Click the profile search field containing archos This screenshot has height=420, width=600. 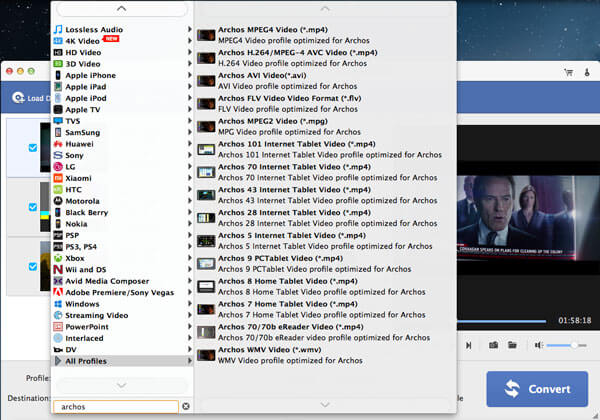coord(116,407)
